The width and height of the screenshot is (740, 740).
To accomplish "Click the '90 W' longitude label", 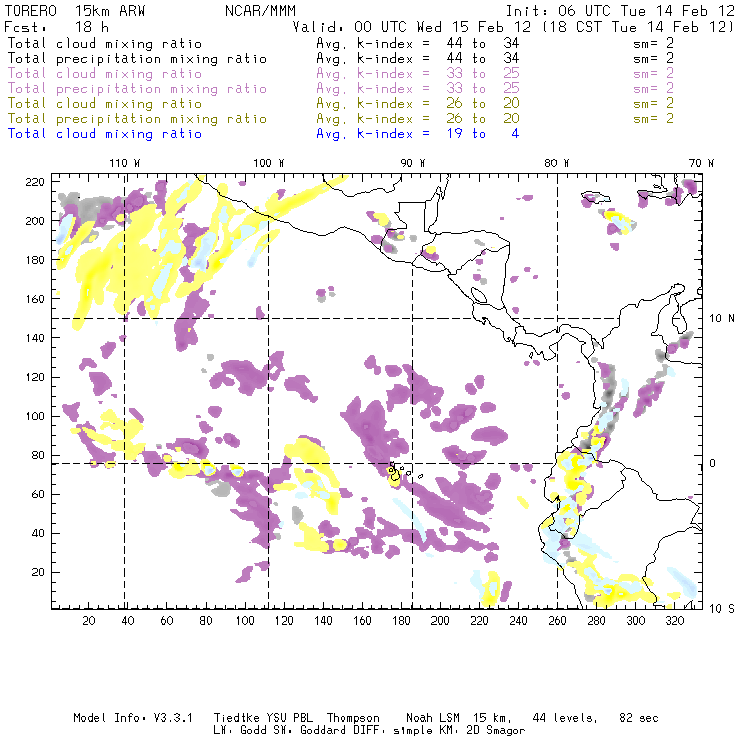I will click(413, 163).
